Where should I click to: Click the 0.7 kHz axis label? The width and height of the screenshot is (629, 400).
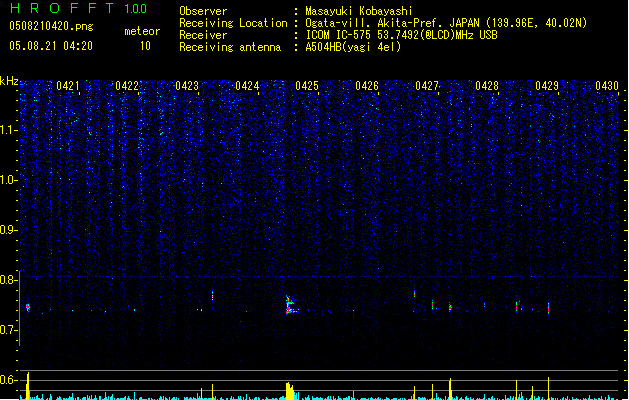pyautogui.click(x=8, y=330)
